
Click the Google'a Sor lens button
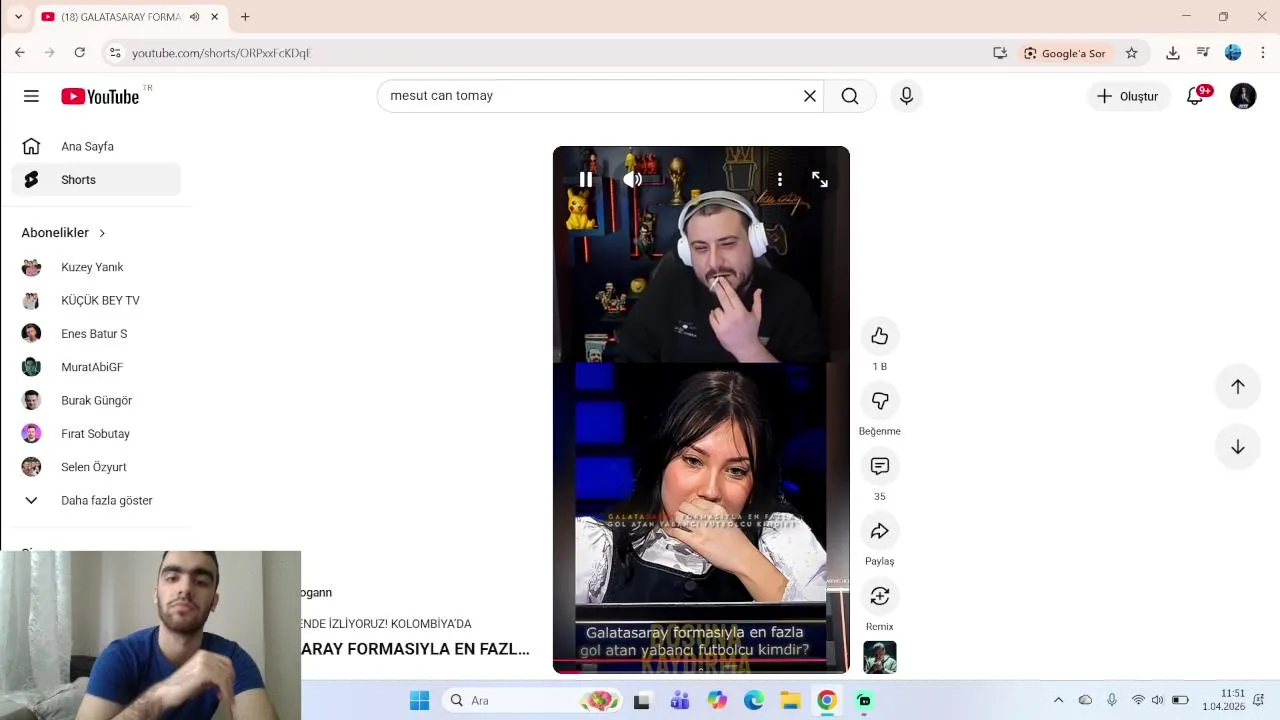pos(1065,53)
